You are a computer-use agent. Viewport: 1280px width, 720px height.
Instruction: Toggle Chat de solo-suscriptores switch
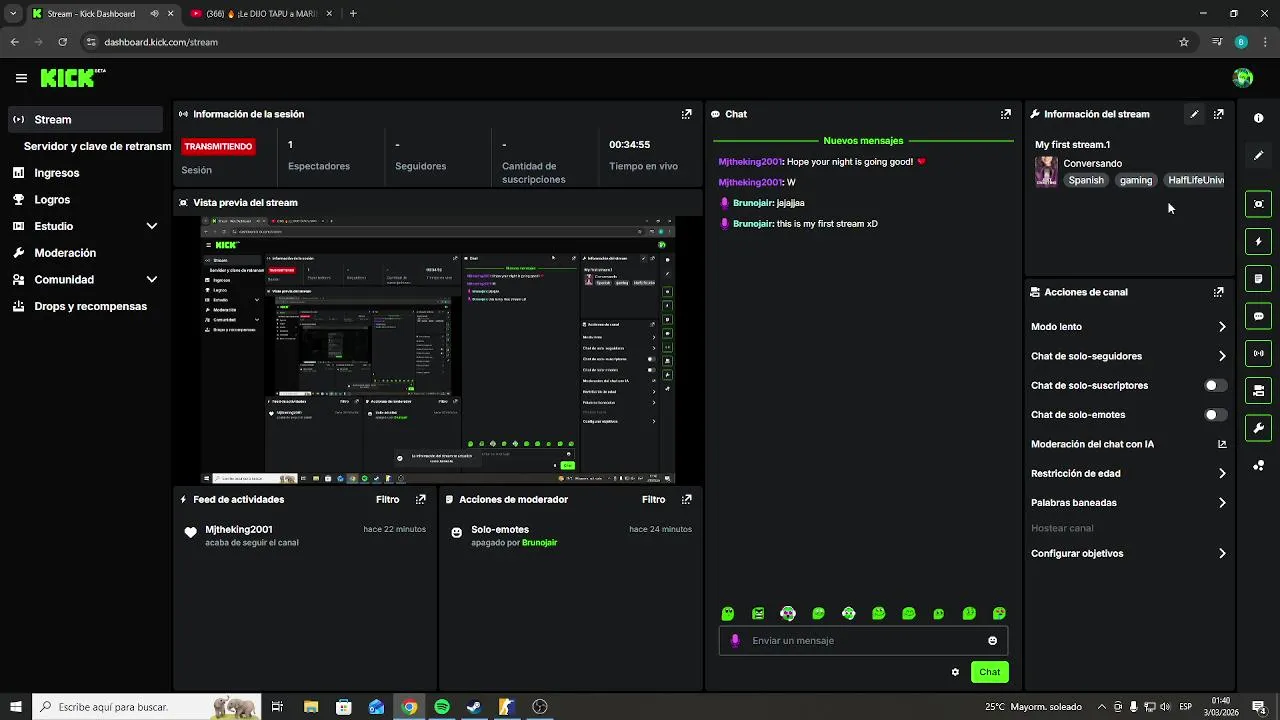(x=1215, y=385)
